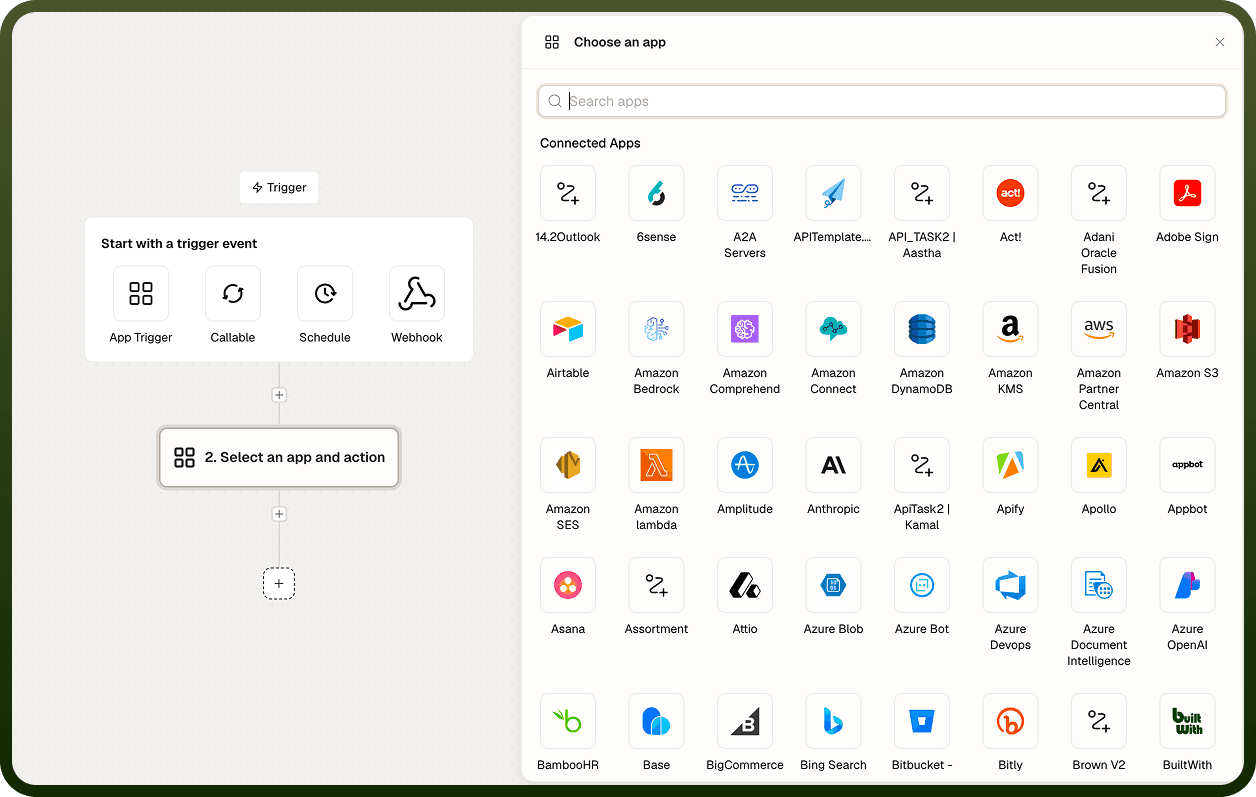Open step 2 Select an app and action
The image size is (1256, 797).
279,457
